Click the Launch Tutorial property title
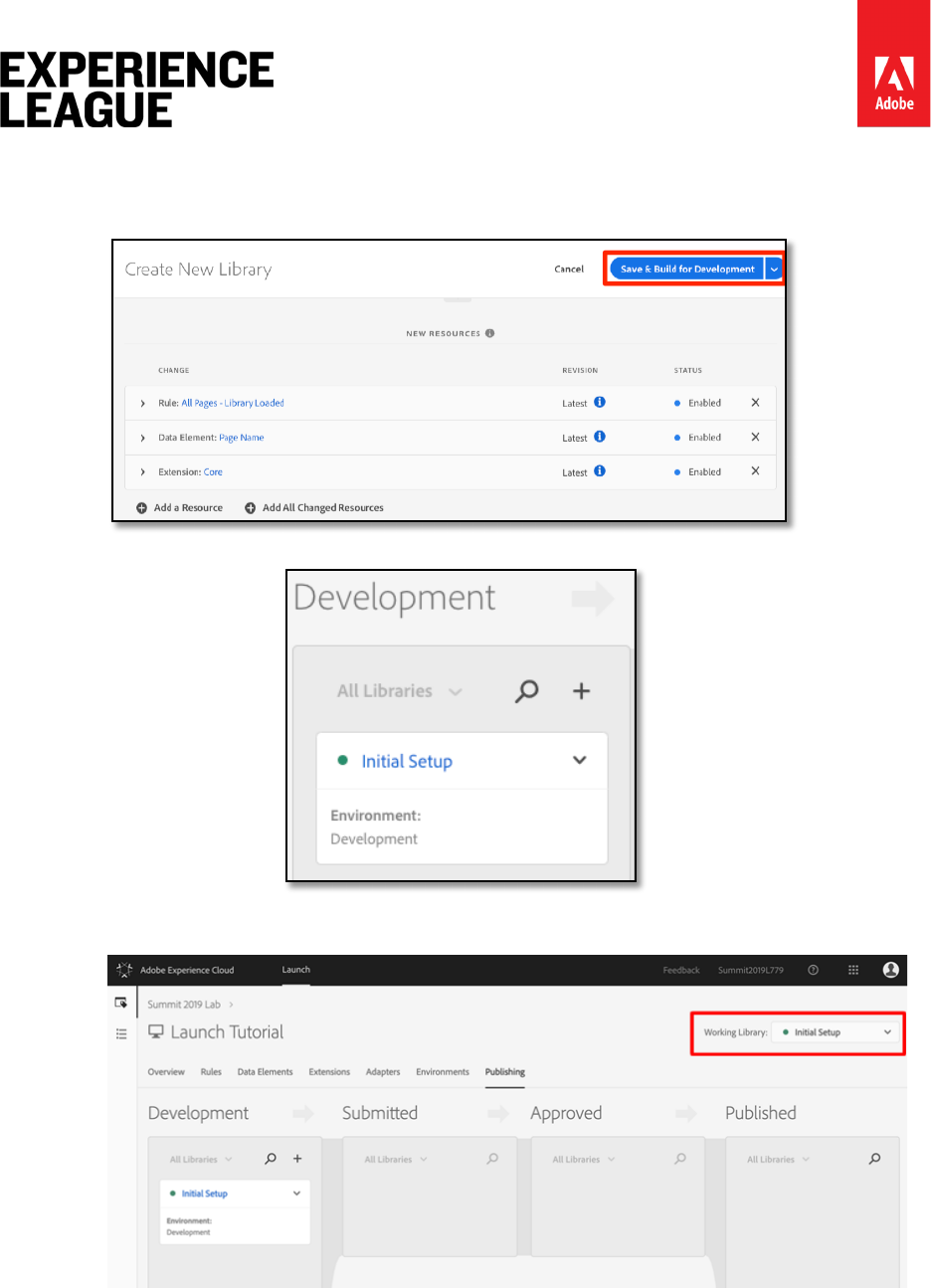 point(227,1032)
